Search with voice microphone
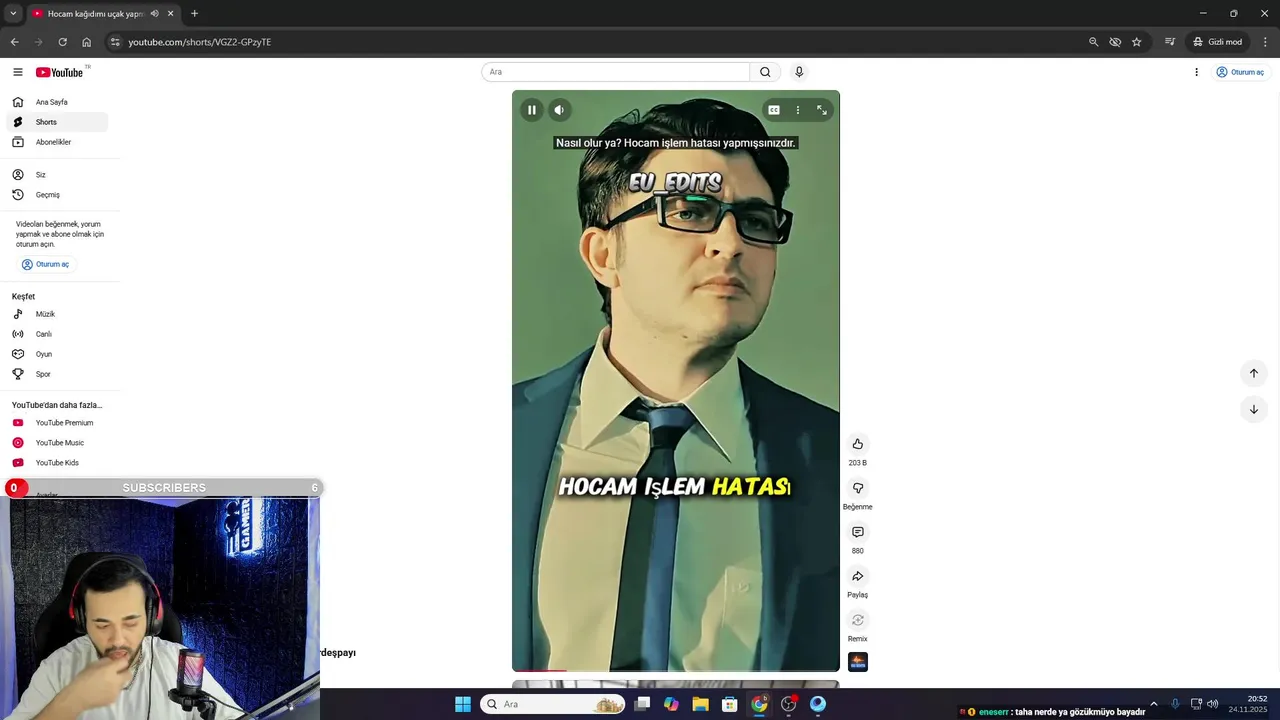The image size is (1280, 720). coord(798,72)
